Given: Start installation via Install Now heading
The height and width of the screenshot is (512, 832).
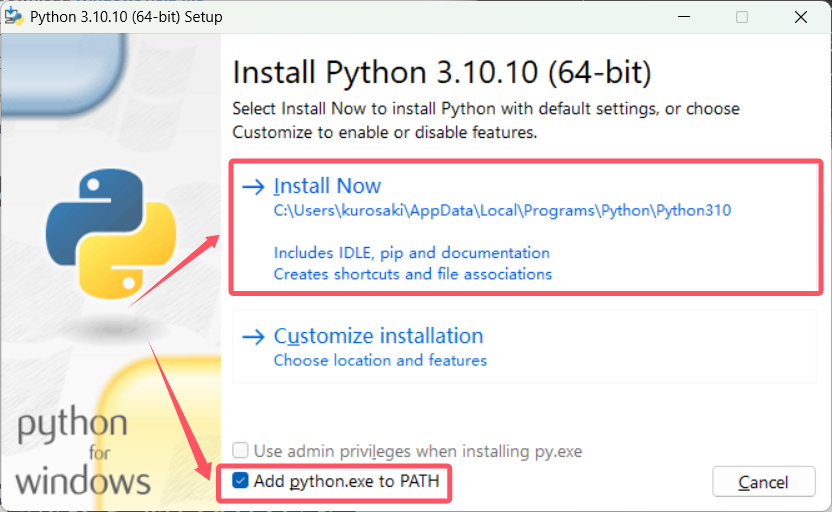Looking at the screenshot, I should 327,186.
